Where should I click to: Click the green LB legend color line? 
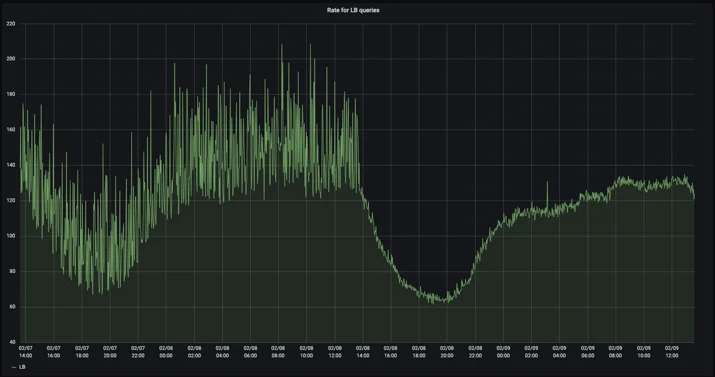pos(14,367)
